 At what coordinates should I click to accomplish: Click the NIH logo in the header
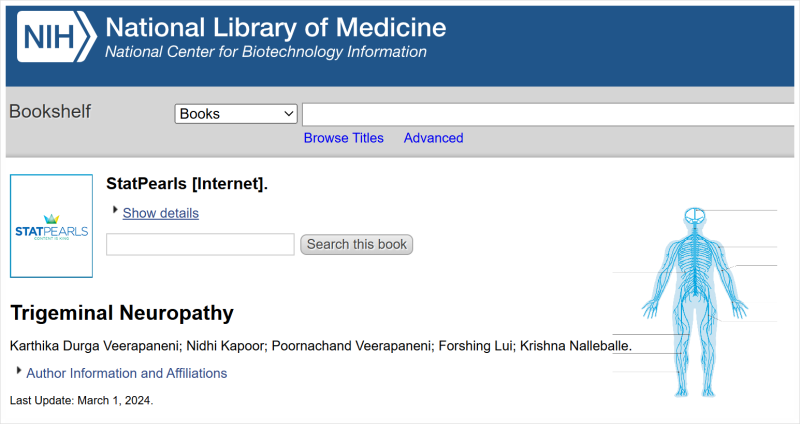coord(57,38)
